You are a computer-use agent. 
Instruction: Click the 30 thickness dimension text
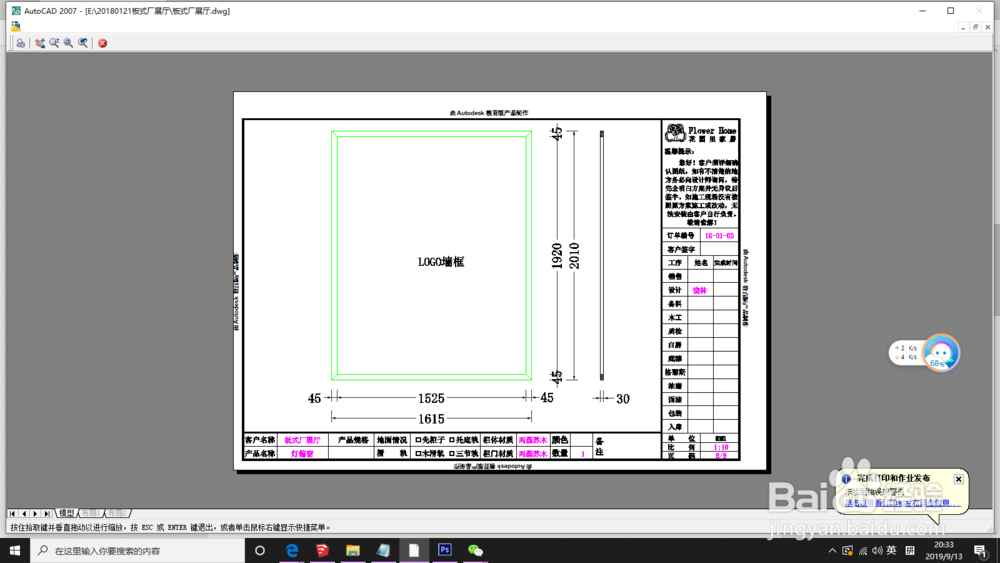pyautogui.click(x=623, y=399)
